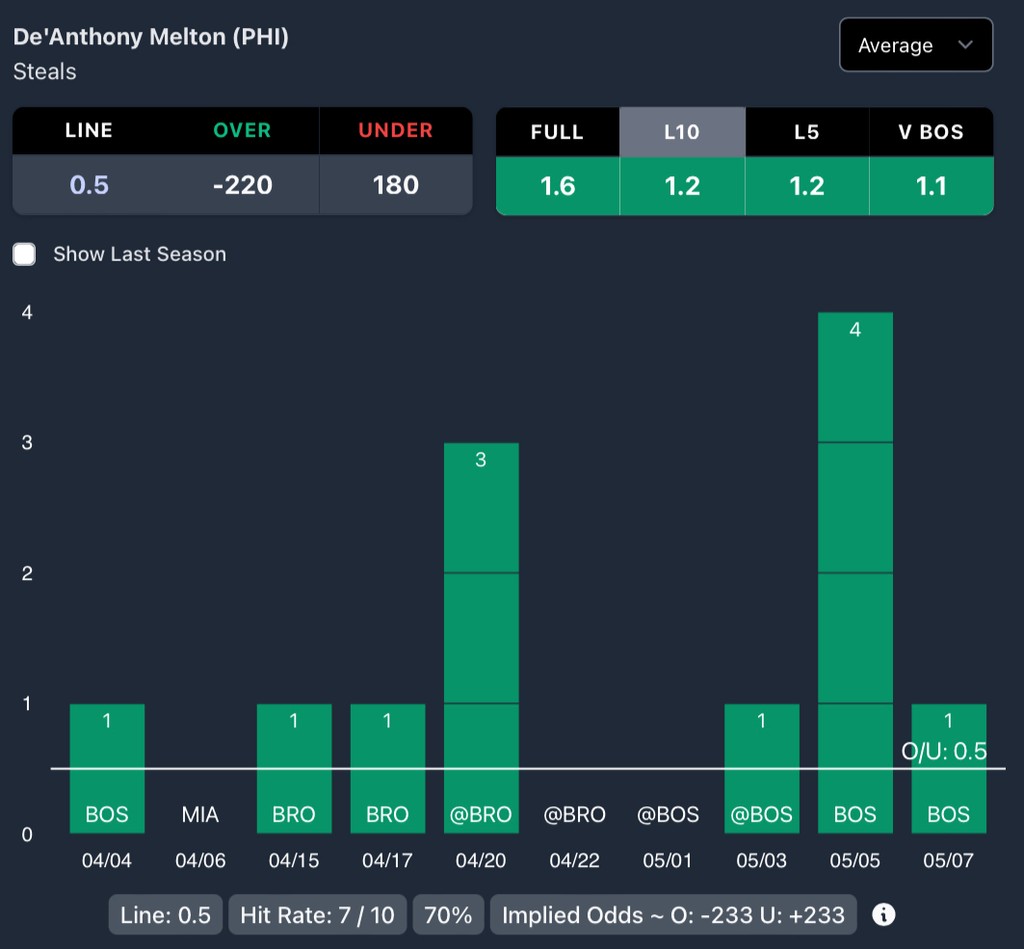Open the Average dropdown menu
The image size is (1024, 949).
pyautogui.click(x=916, y=45)
